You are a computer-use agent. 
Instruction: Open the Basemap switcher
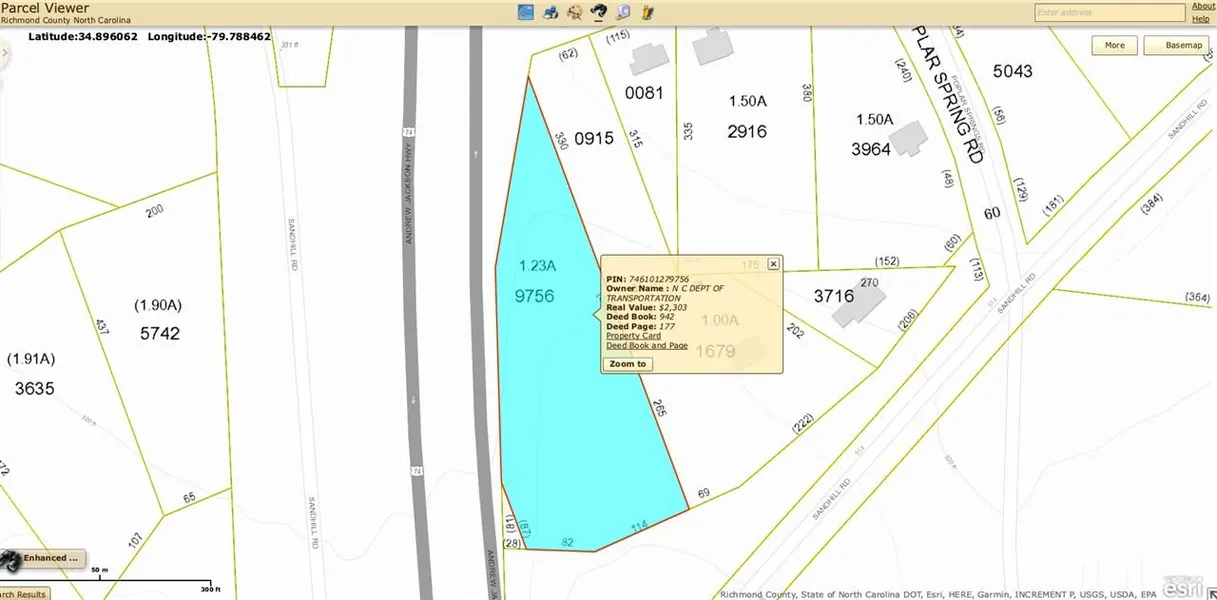click(x=1181, y=45)
